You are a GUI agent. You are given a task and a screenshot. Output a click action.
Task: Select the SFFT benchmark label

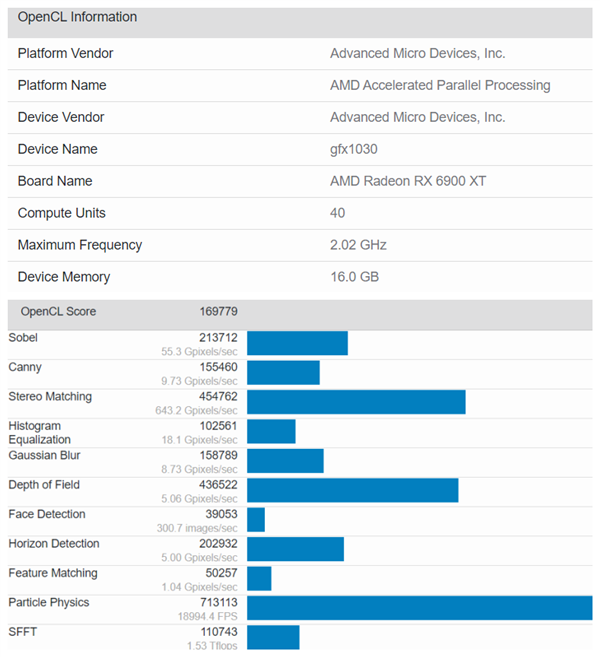pyautogui.click(x=22, y=632)
